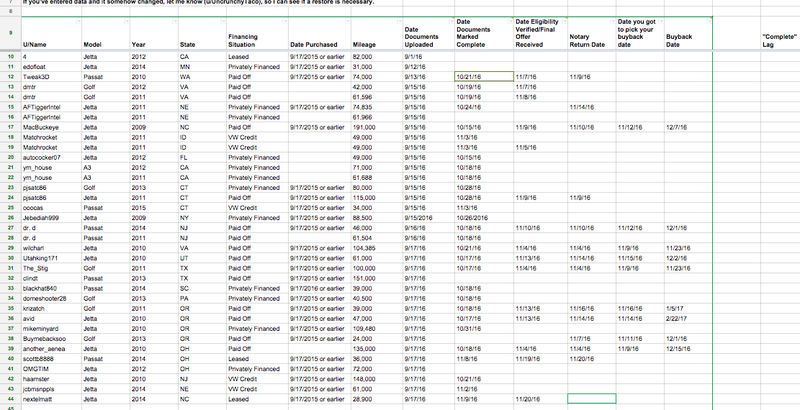Select the selected 10/21/16 cell in Tweak3D row
This screenshot has width=800, height=410.
click(484, 77)
